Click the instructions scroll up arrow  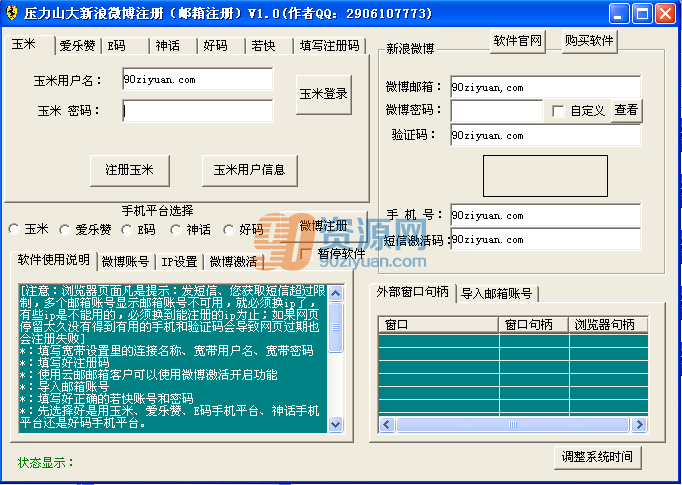click(335, 294)
